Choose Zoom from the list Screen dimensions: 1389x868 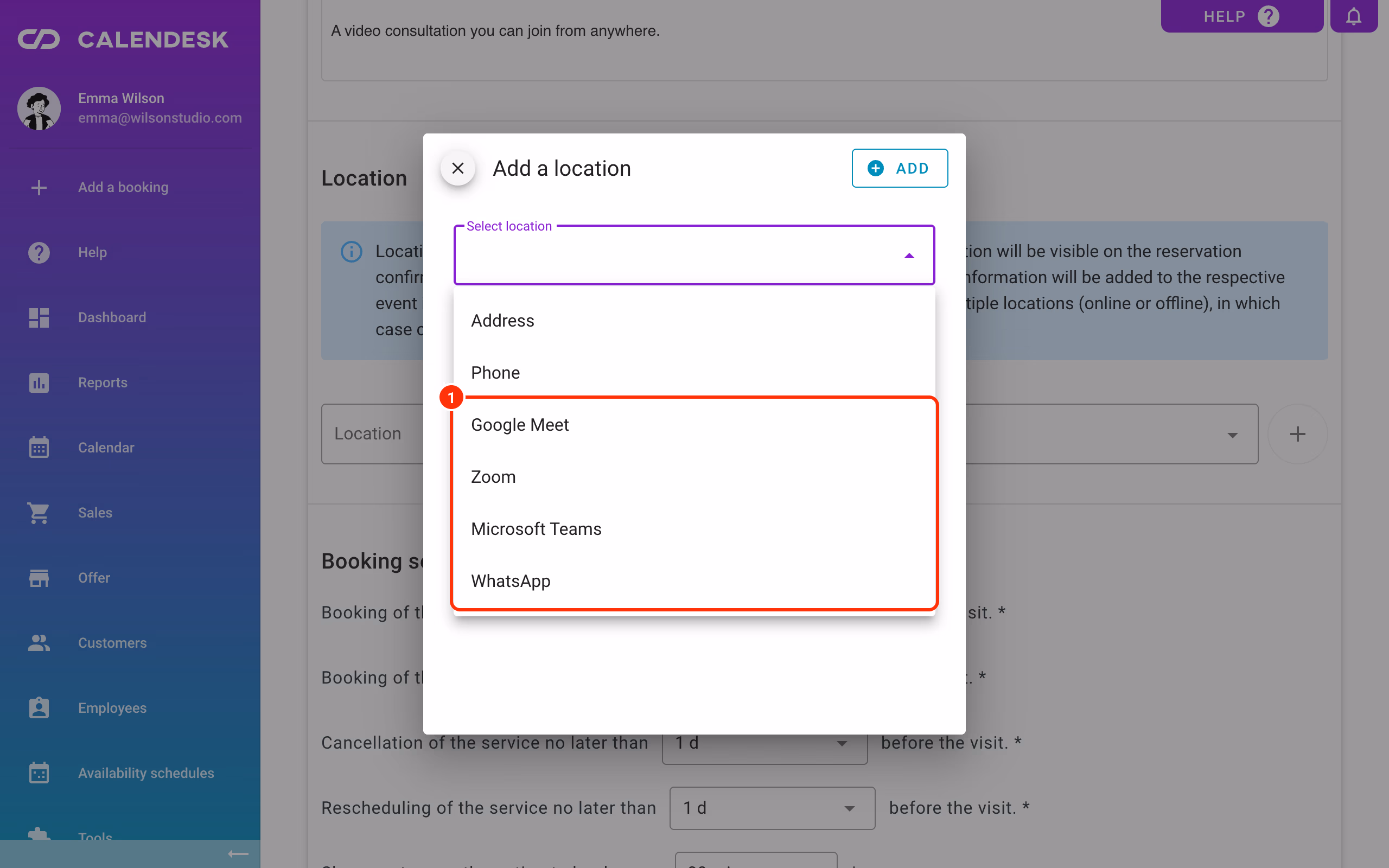click(x=694, y=476)
